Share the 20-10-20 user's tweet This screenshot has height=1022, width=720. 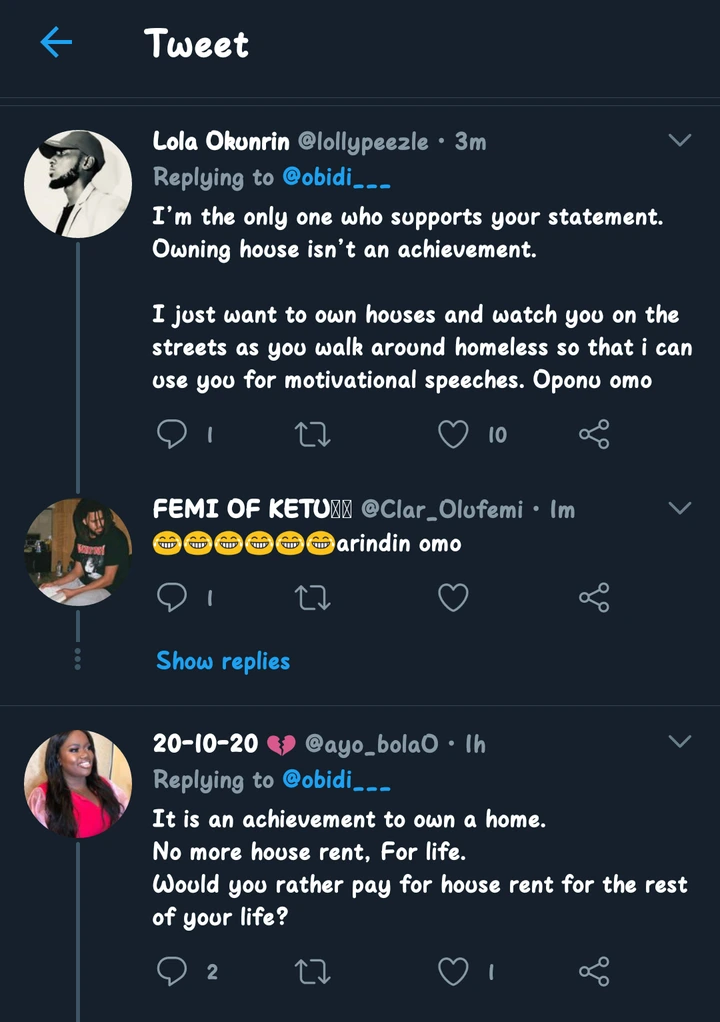[x=594, y=970]
